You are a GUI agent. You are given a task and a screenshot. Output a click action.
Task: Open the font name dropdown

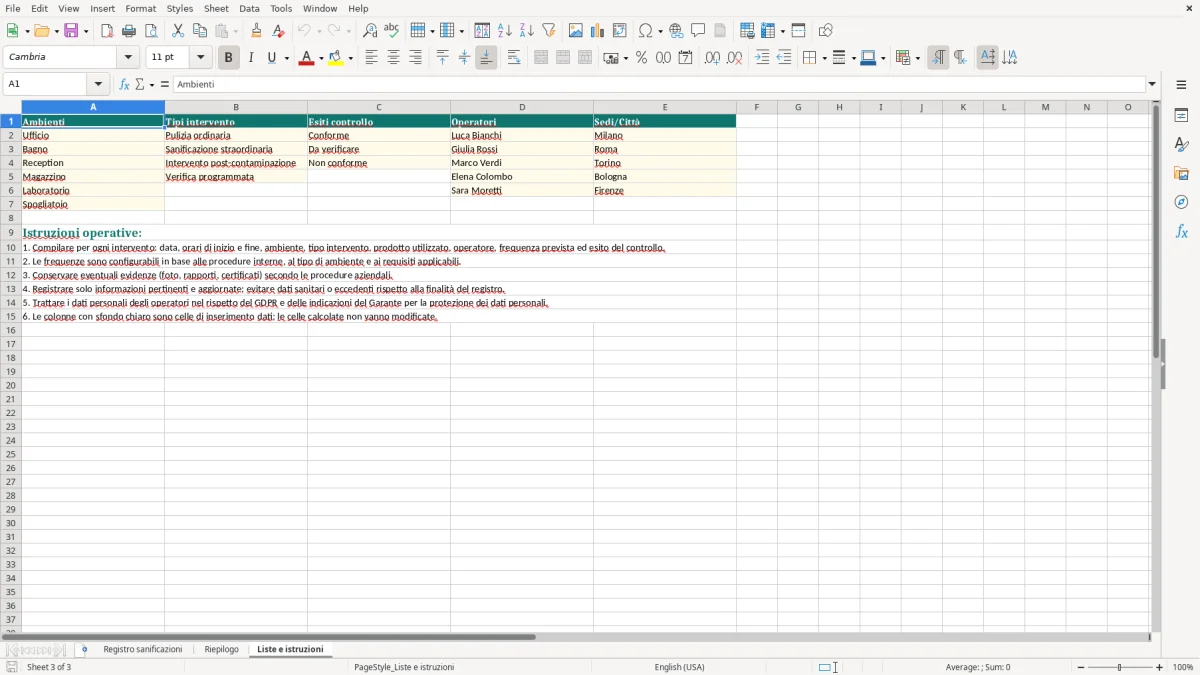(x=128, y=58)
